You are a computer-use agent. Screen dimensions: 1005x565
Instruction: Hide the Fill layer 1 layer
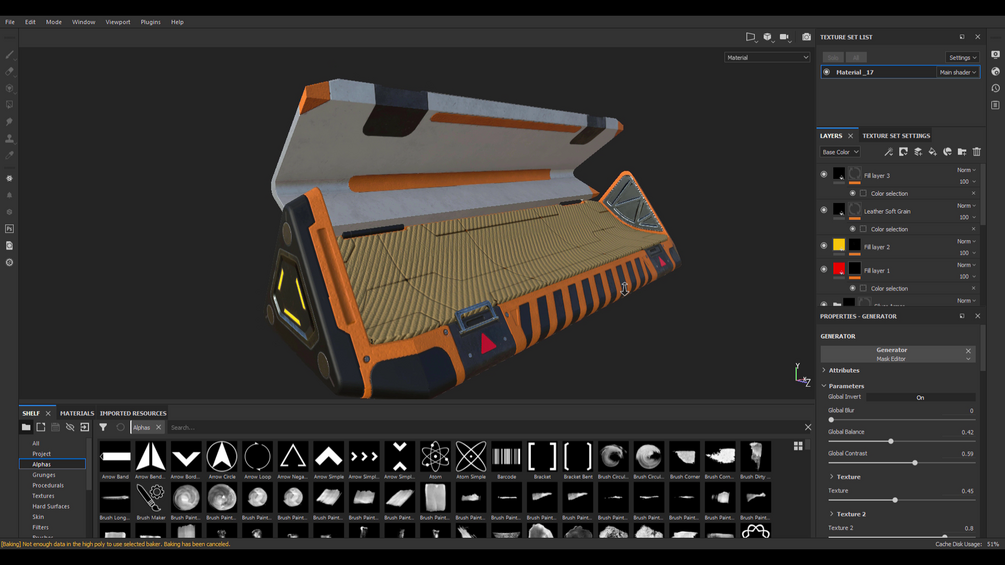[x=824, y=270]
